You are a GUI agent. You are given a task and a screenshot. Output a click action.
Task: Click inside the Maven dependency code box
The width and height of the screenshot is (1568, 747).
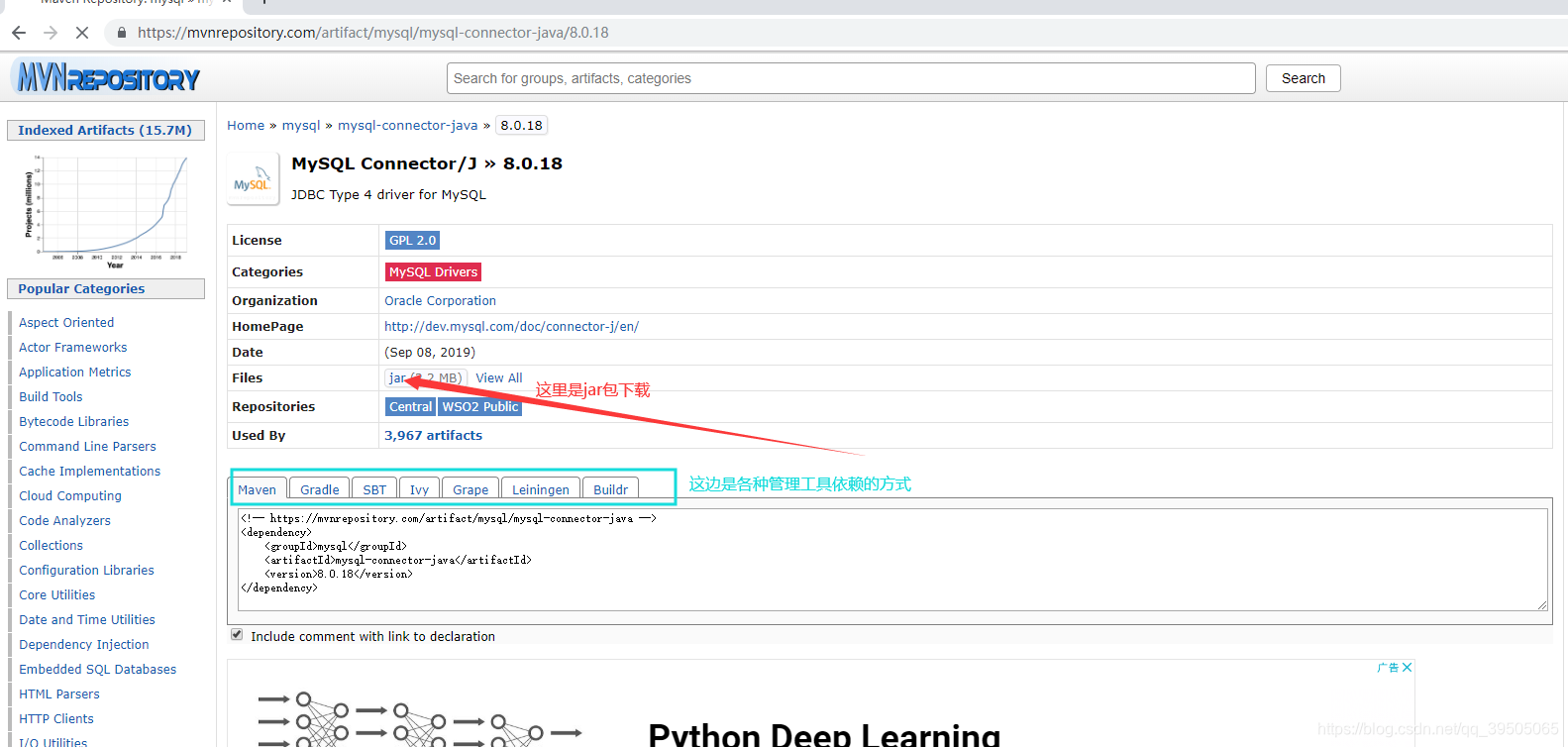[891, 559]
